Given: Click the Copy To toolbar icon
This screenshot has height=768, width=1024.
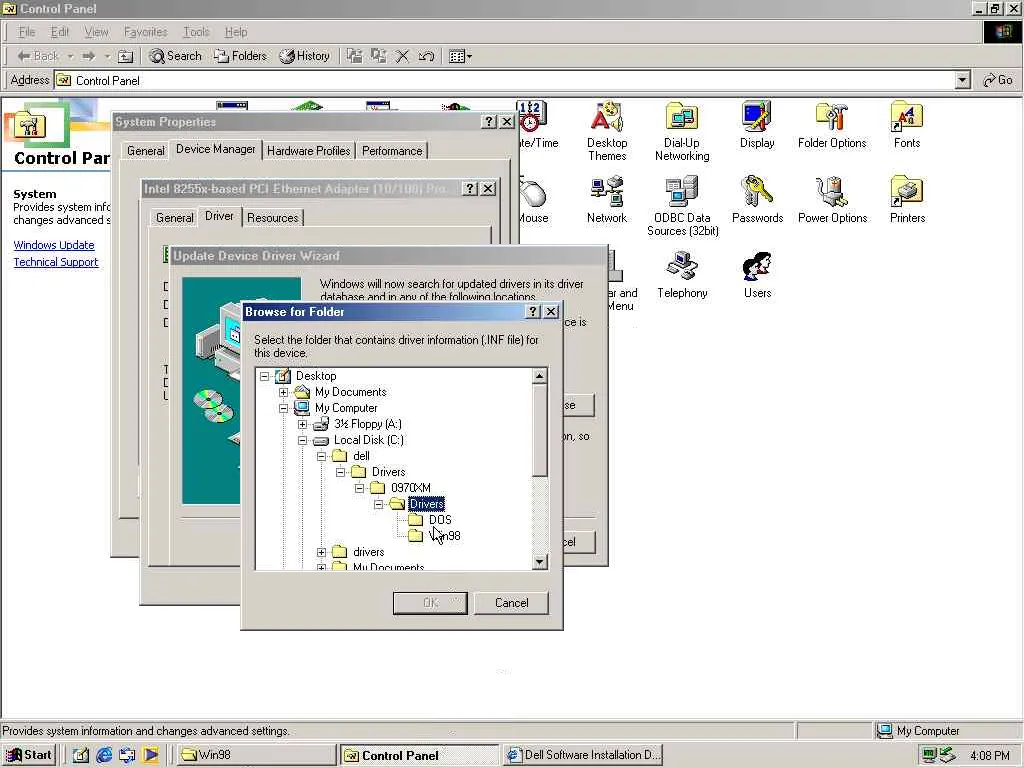Looking at the screenshot, I should click(x=379, y=56).
